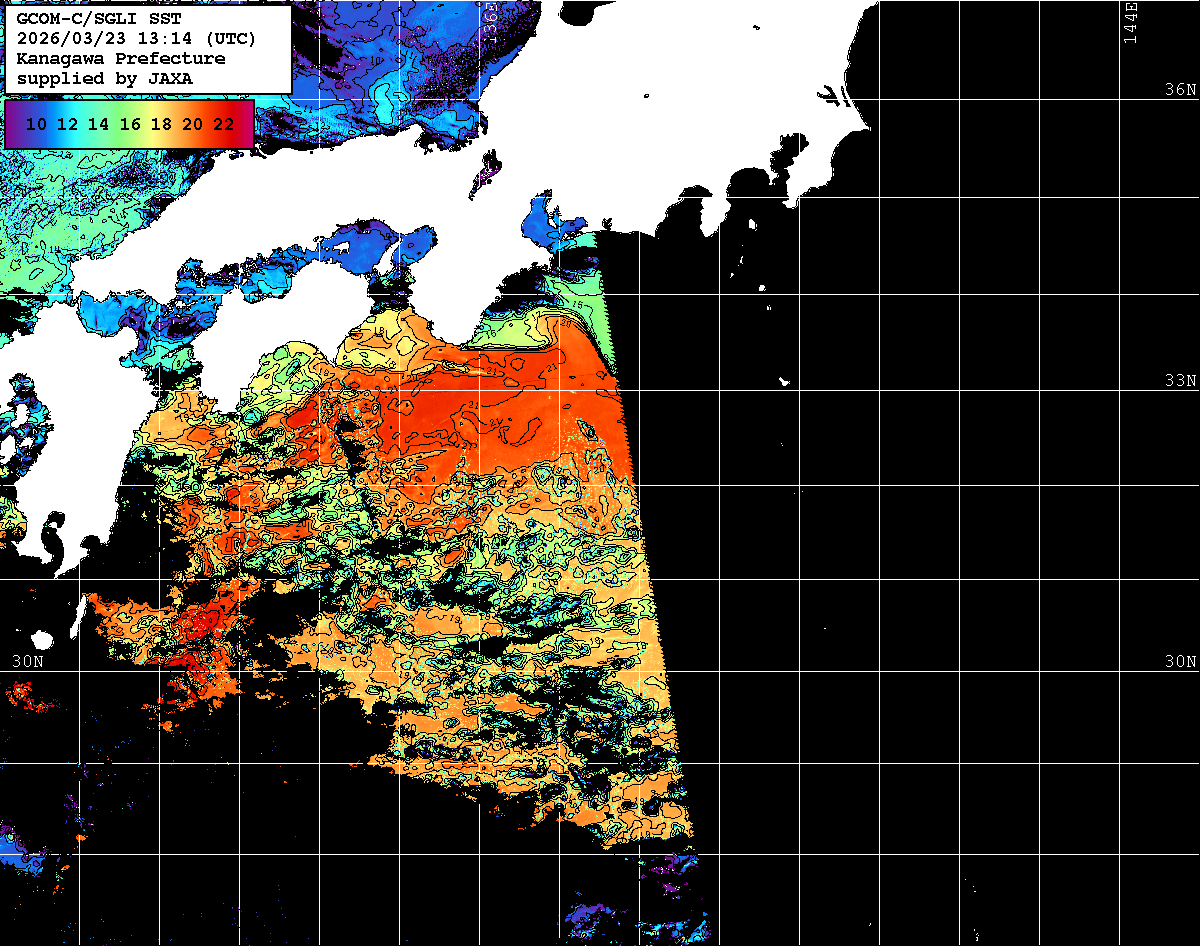Click the 18 value on color legend
This screenshot has width=1200, height=946.
pyautogui.click(x=161, y=124)
